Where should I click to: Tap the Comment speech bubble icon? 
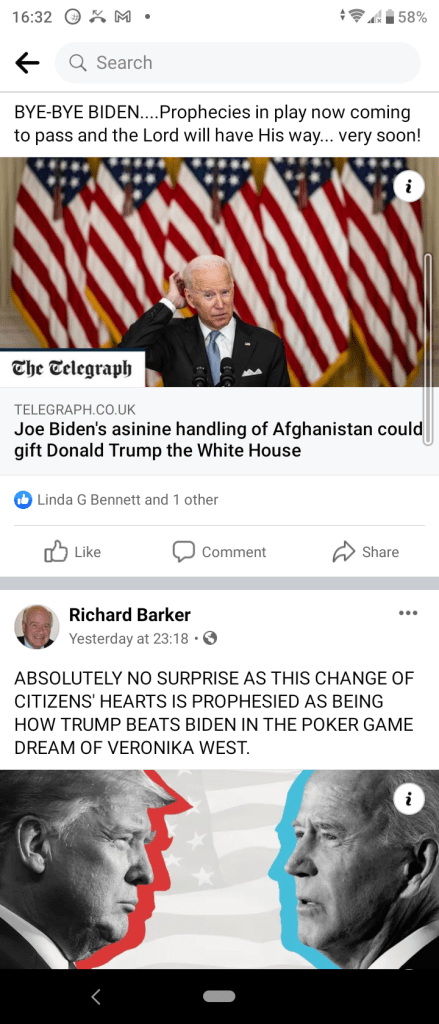coord(184,552)
